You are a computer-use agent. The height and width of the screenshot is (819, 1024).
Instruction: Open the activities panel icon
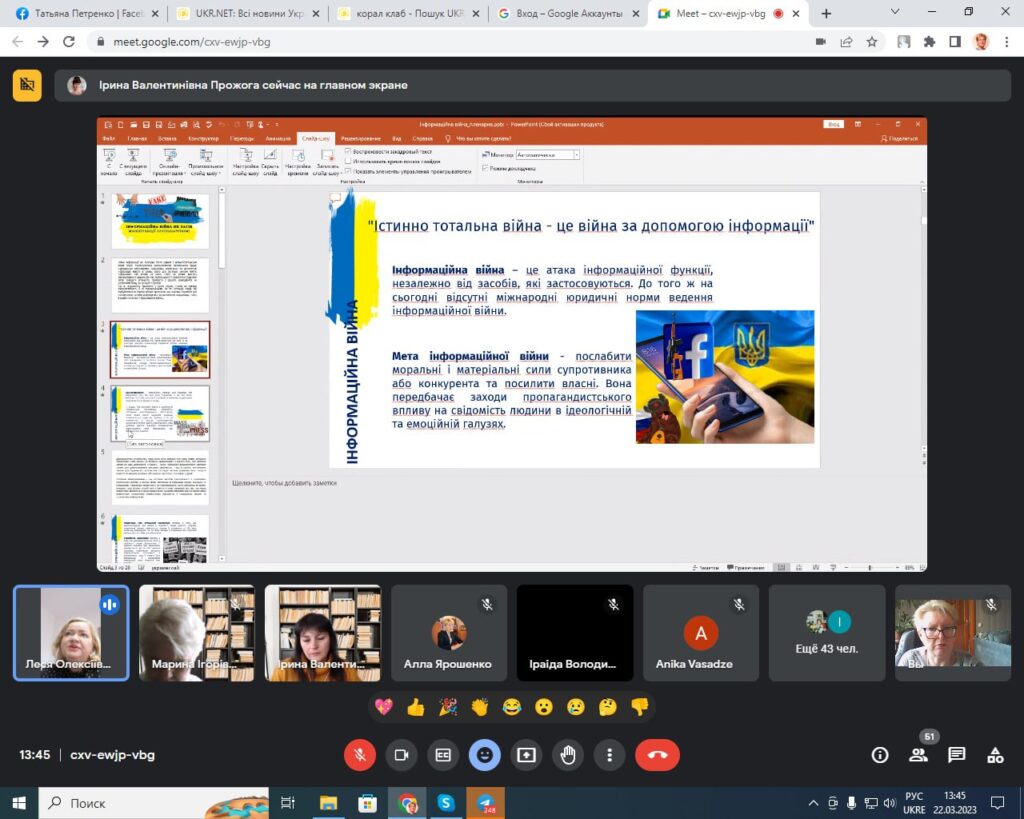[x=995, y=755]
